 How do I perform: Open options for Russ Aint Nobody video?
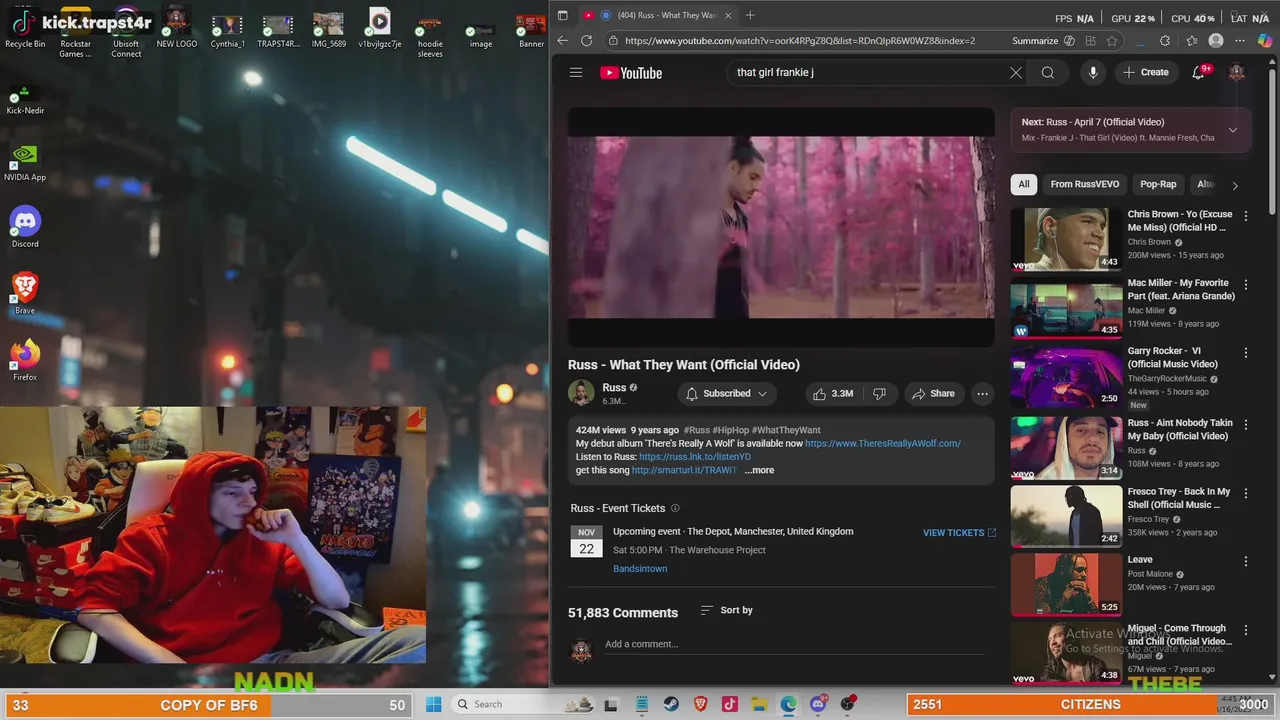(x=1245, y=424)
